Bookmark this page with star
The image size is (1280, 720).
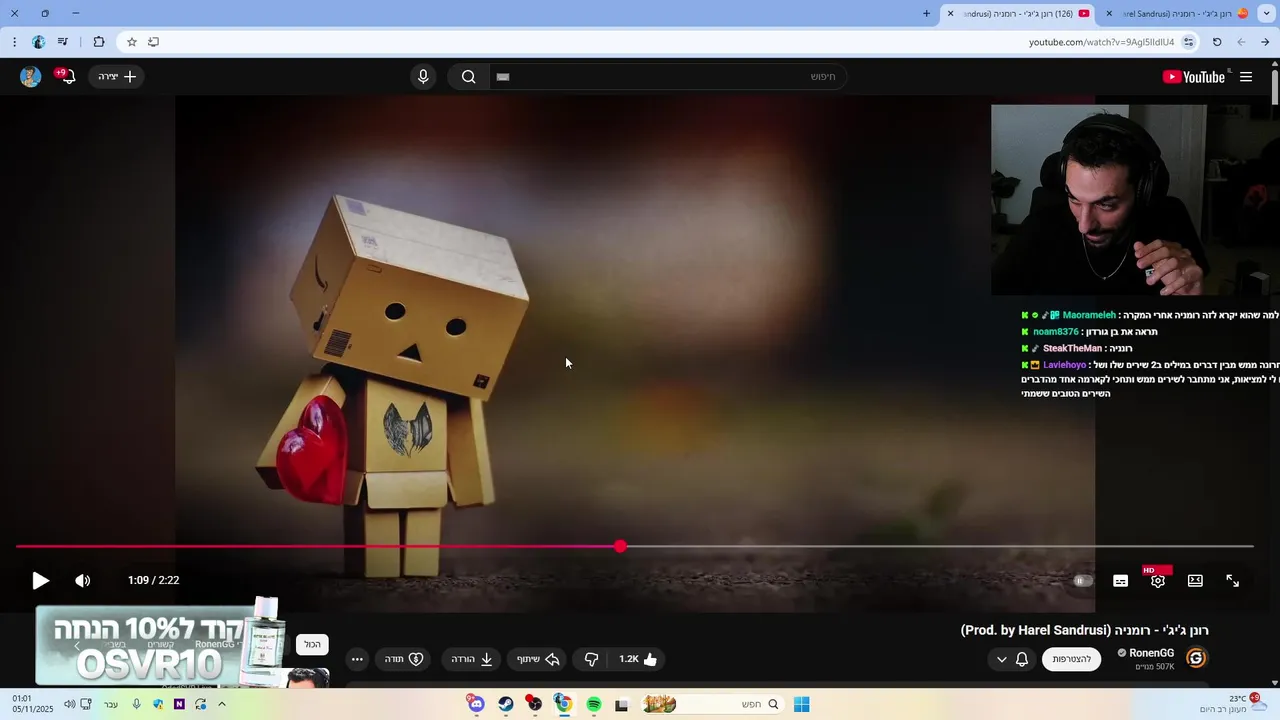131,42
